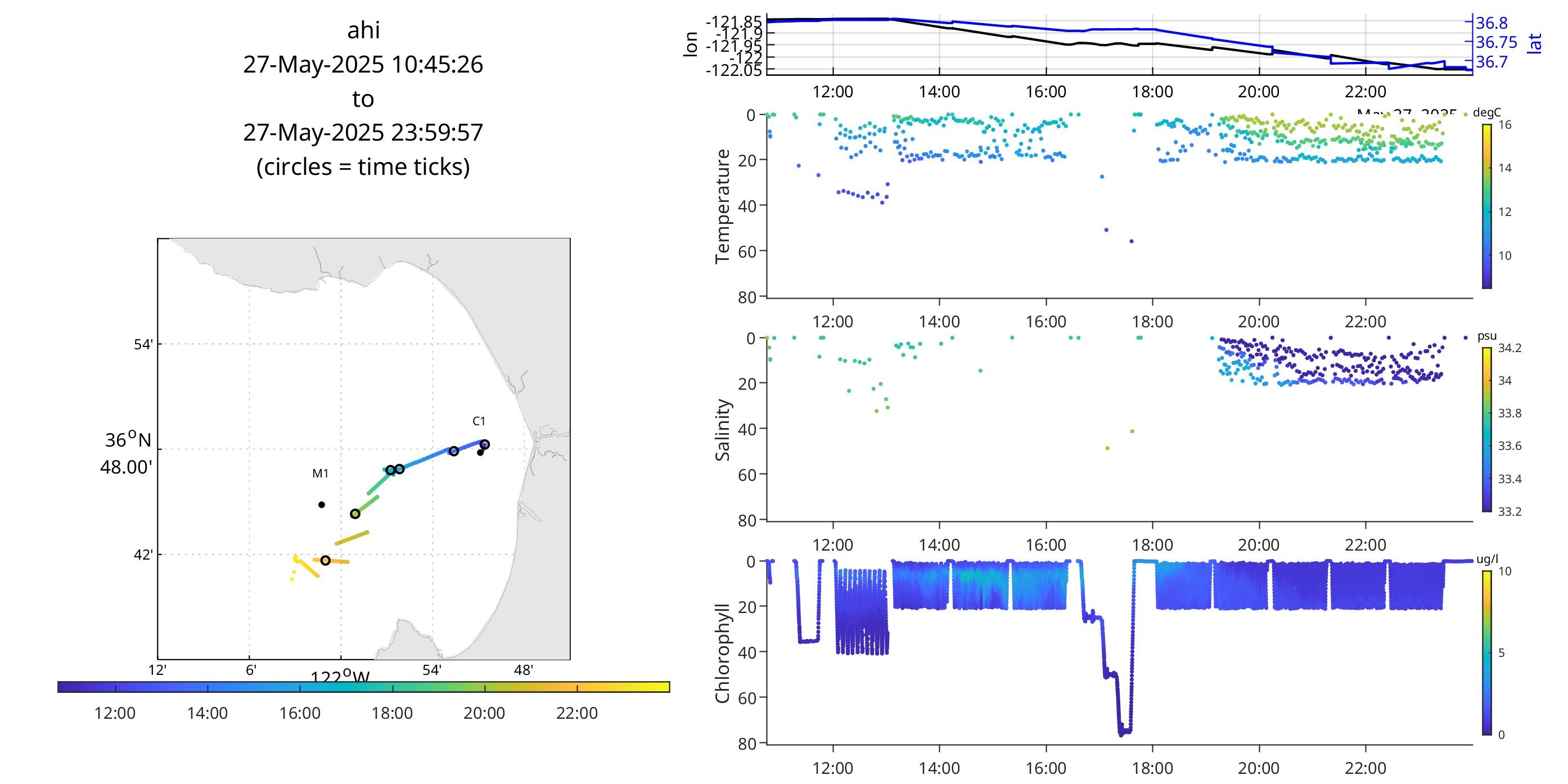Click the ug/l chlorophyll colorbar
Screen dimensions: 1568x784
pyautogui.click(x=1486, y=653)
